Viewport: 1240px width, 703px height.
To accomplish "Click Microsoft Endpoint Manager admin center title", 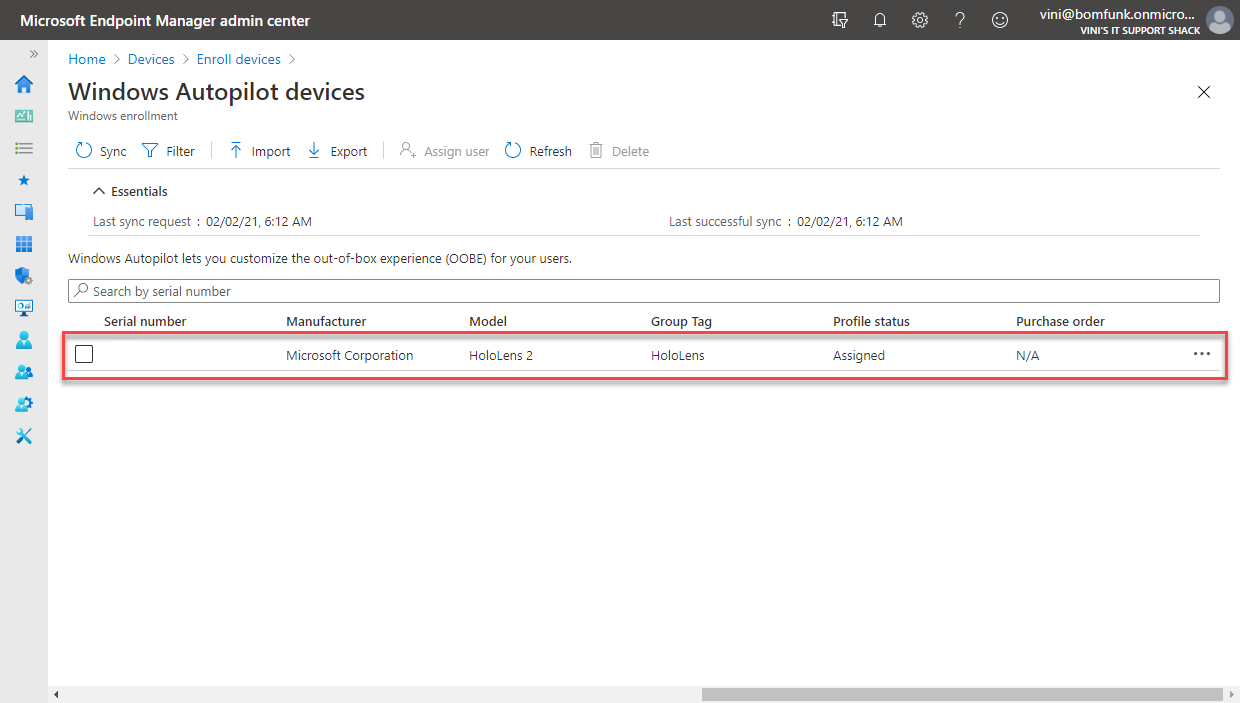I will click(x=165, y=20).
